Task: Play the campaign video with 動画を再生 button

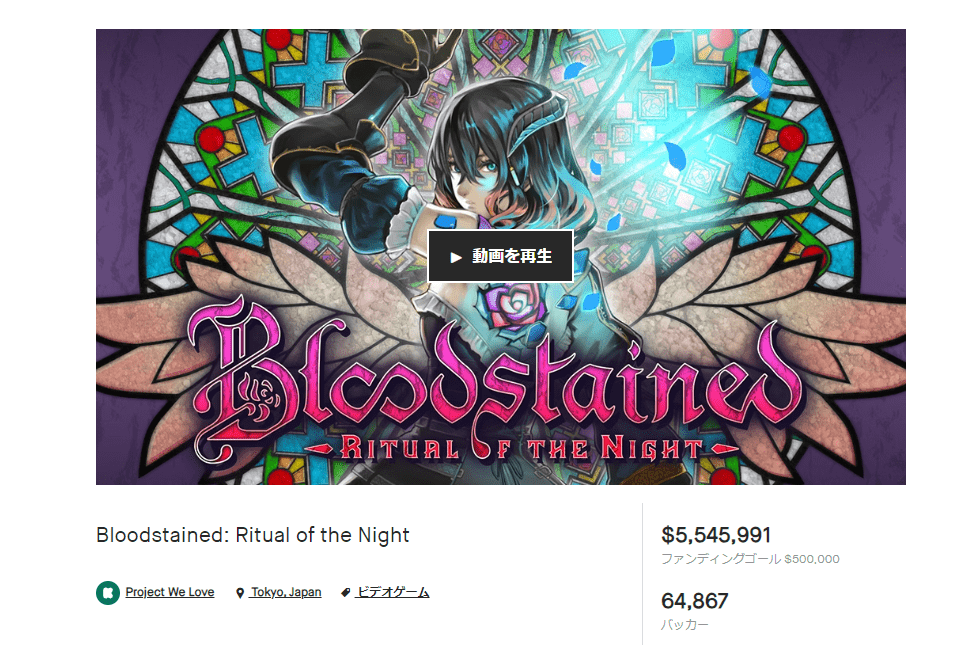Action: point(500,256)
